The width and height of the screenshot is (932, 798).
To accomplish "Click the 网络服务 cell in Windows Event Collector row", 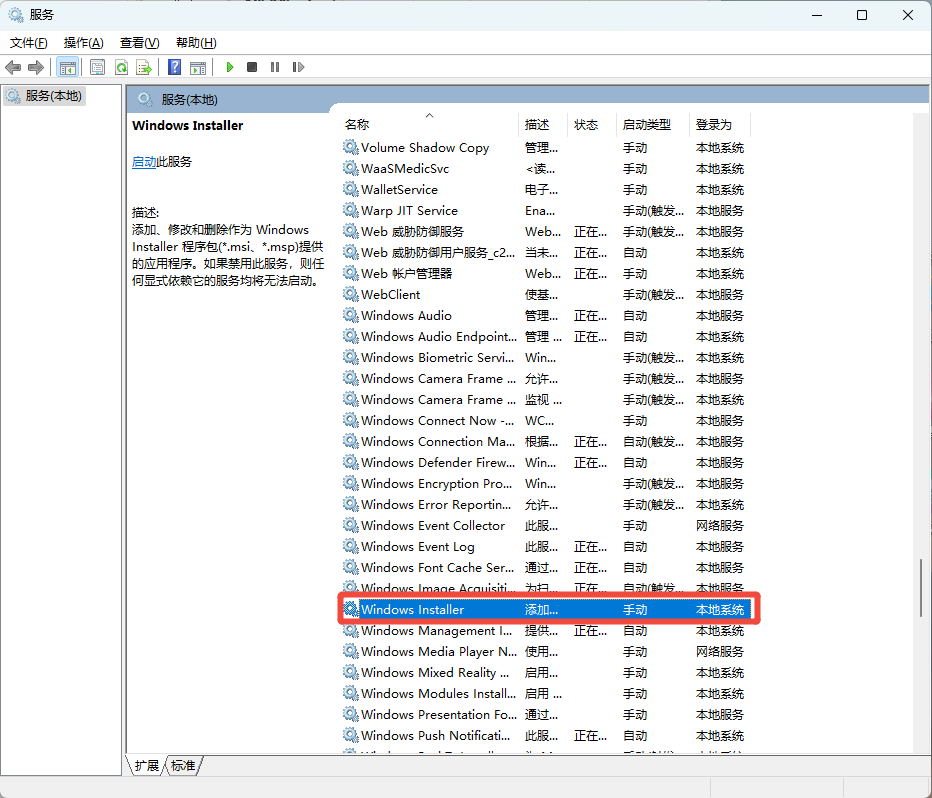I will tap(720, 525).
